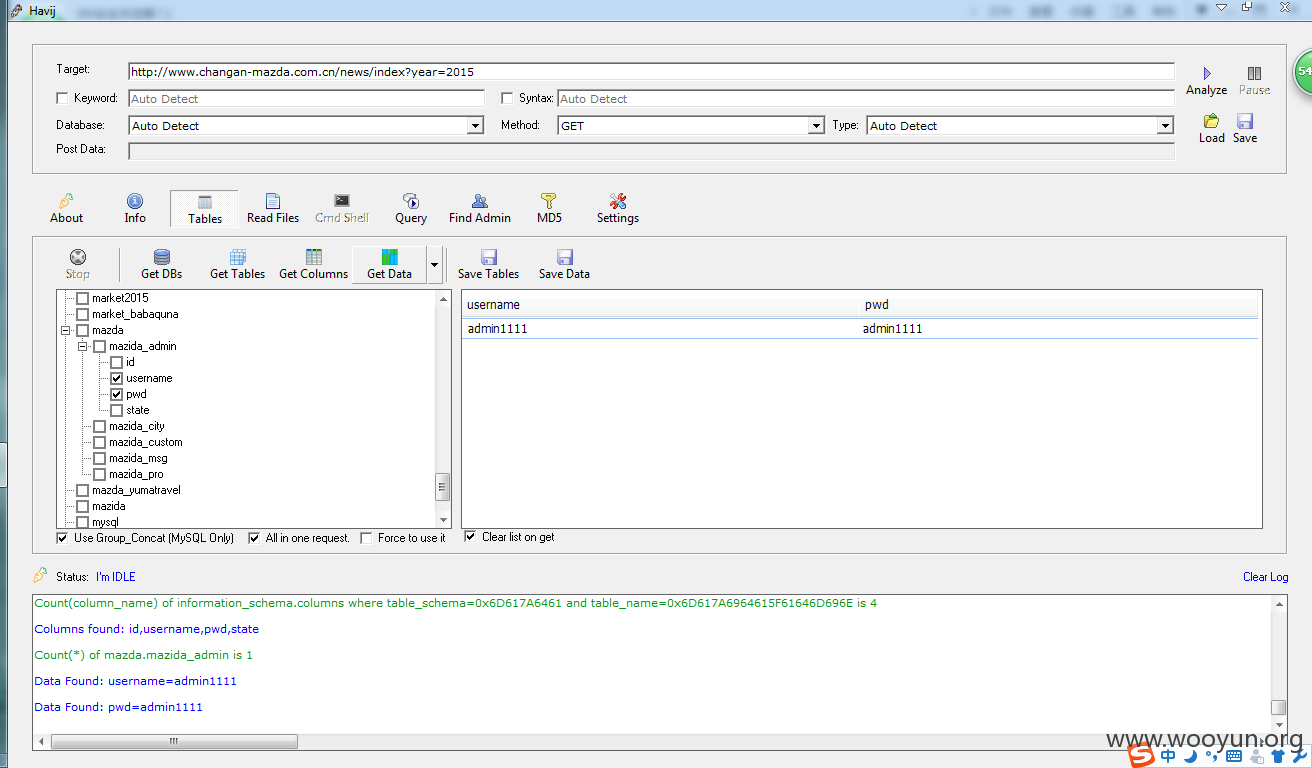The image size is (1312, 768).
Task: Collapse the mazida_admin table node
Action: pos(83,346)
